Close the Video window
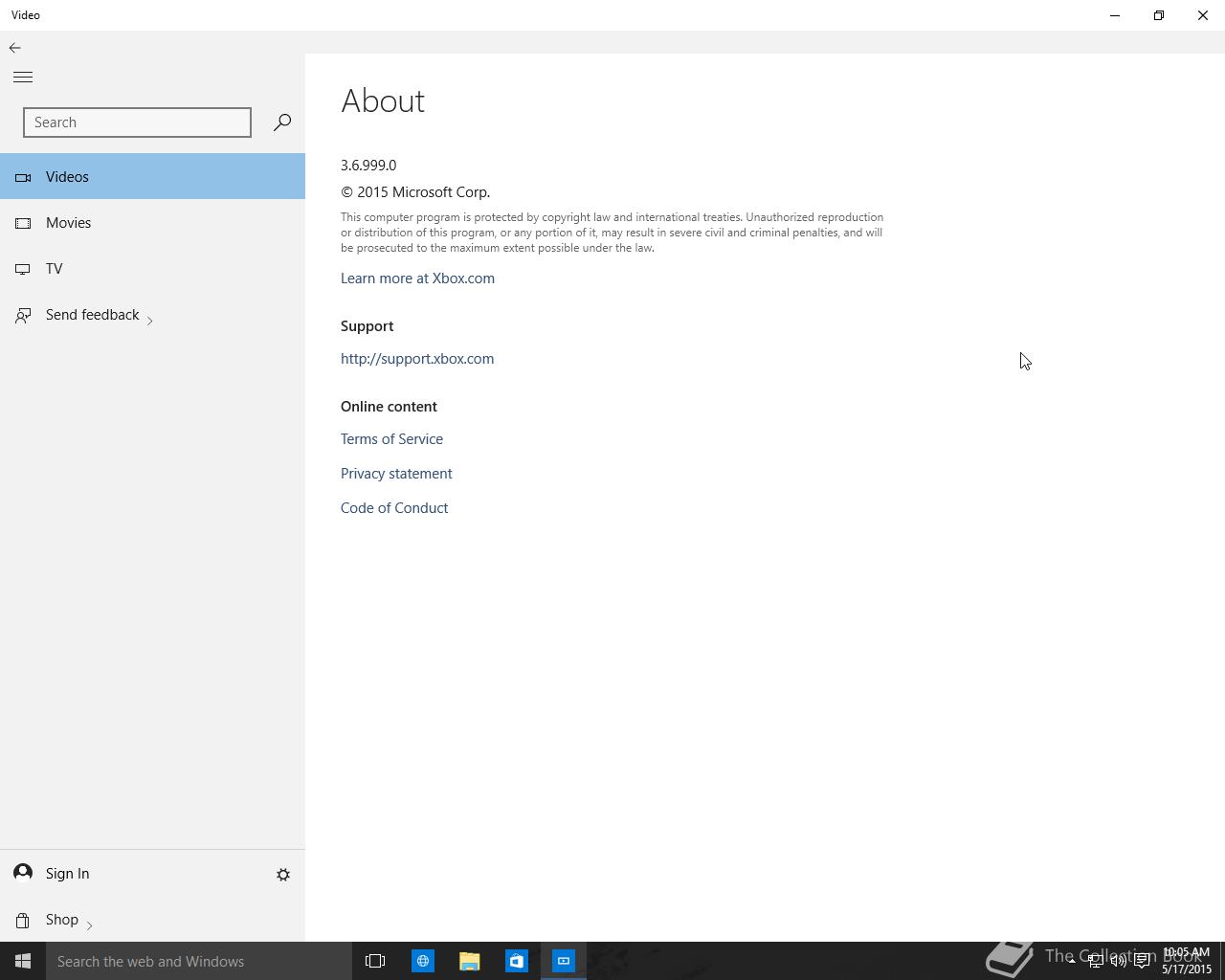Image resolution: width=1225 pixels, height=980 pixels. pyautogui.click(x=1203, y=15)
